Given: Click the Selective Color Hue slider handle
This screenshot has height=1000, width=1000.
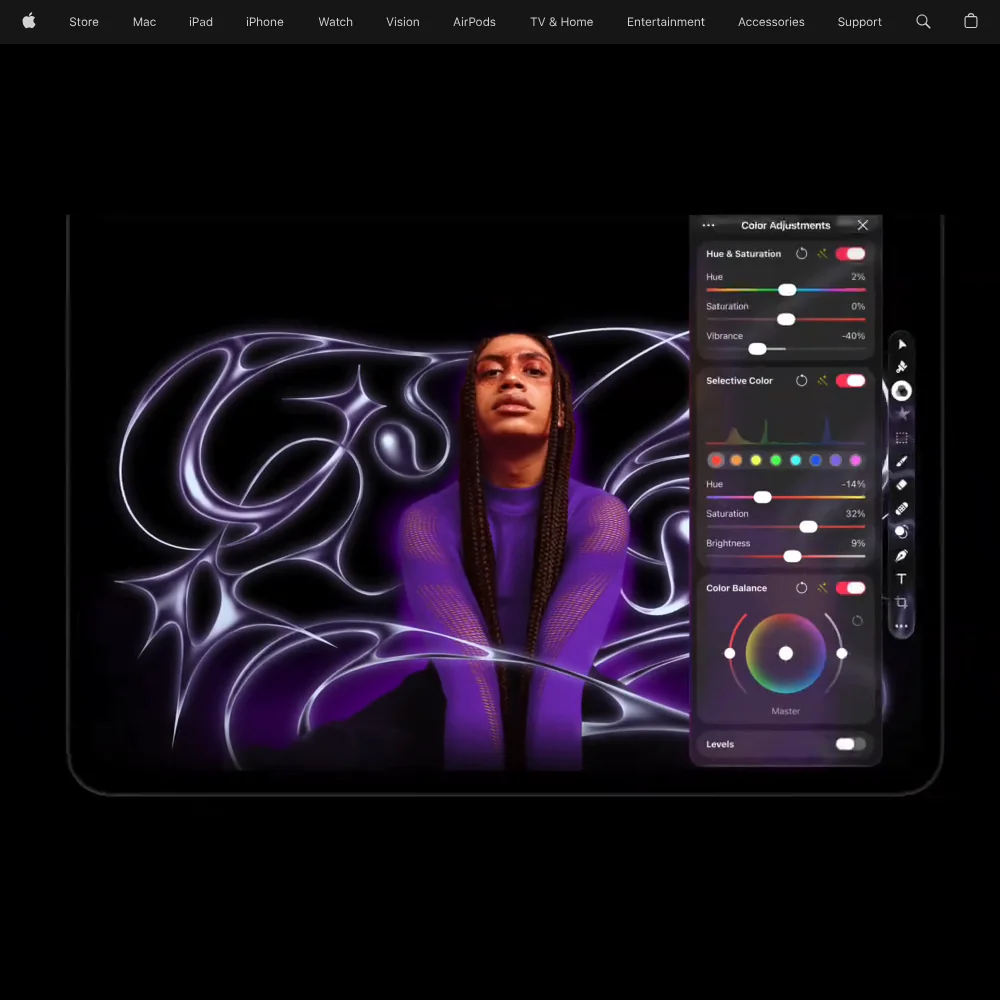Looking at the screenshot, I should click(x=763, y=497).
